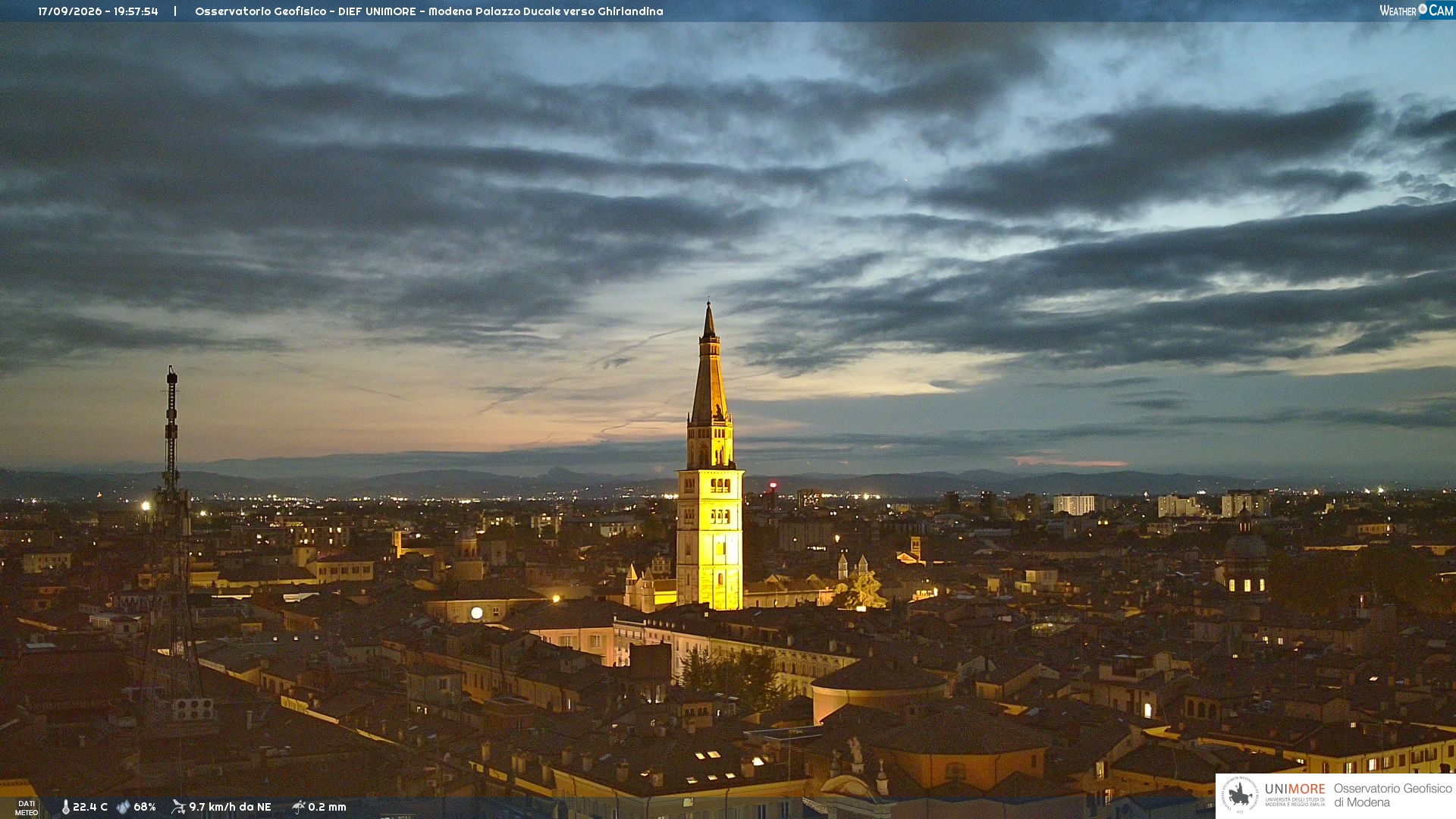Click the round white clock face on the building

coord(477,613)
